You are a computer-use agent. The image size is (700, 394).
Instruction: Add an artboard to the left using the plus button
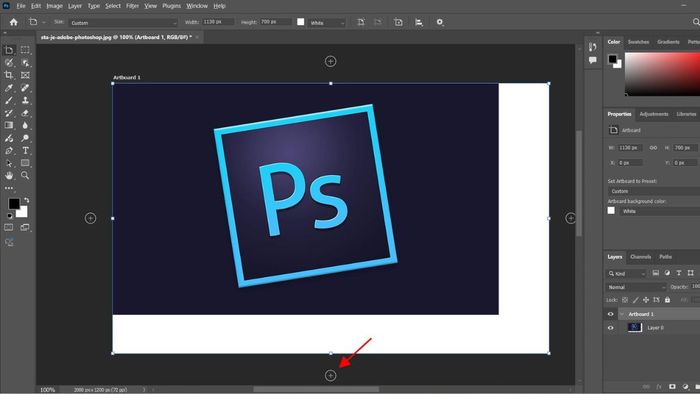pos(90,218)
